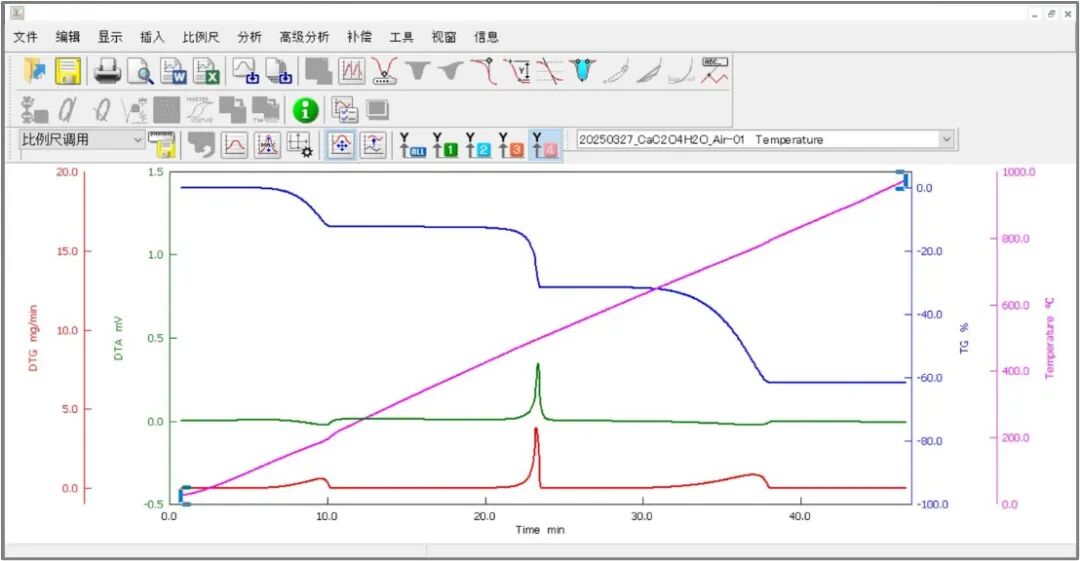The width and height of the screenshot is (1080, 561).
Task: Toggle the Y axis 1 green button
Action: [x=445, y=145]
